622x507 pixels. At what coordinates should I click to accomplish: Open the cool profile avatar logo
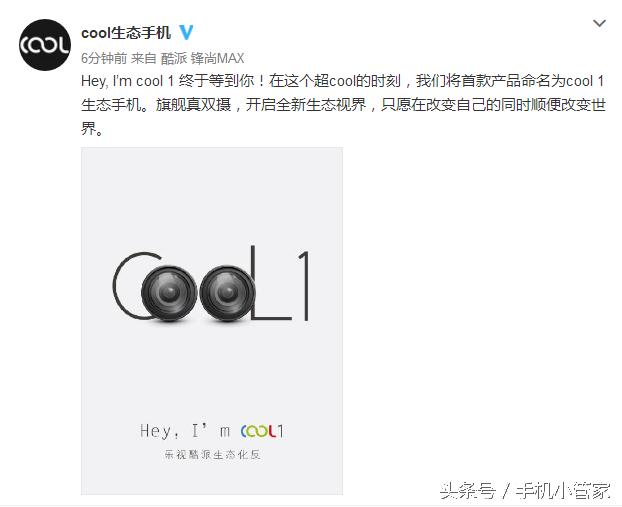pyautogui.click(x=45, y=45)
